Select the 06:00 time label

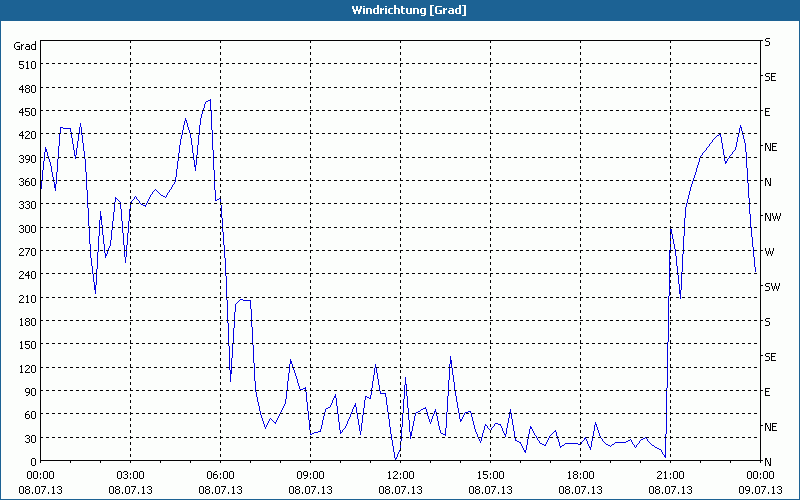tap(220, 476)
